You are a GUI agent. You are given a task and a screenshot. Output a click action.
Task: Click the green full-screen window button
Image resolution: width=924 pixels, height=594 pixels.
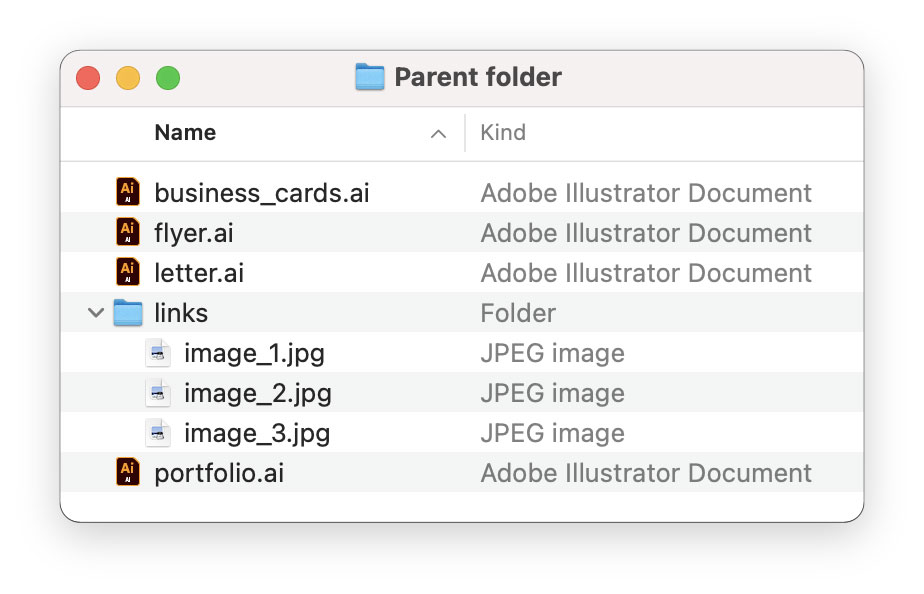click(168, 78)
